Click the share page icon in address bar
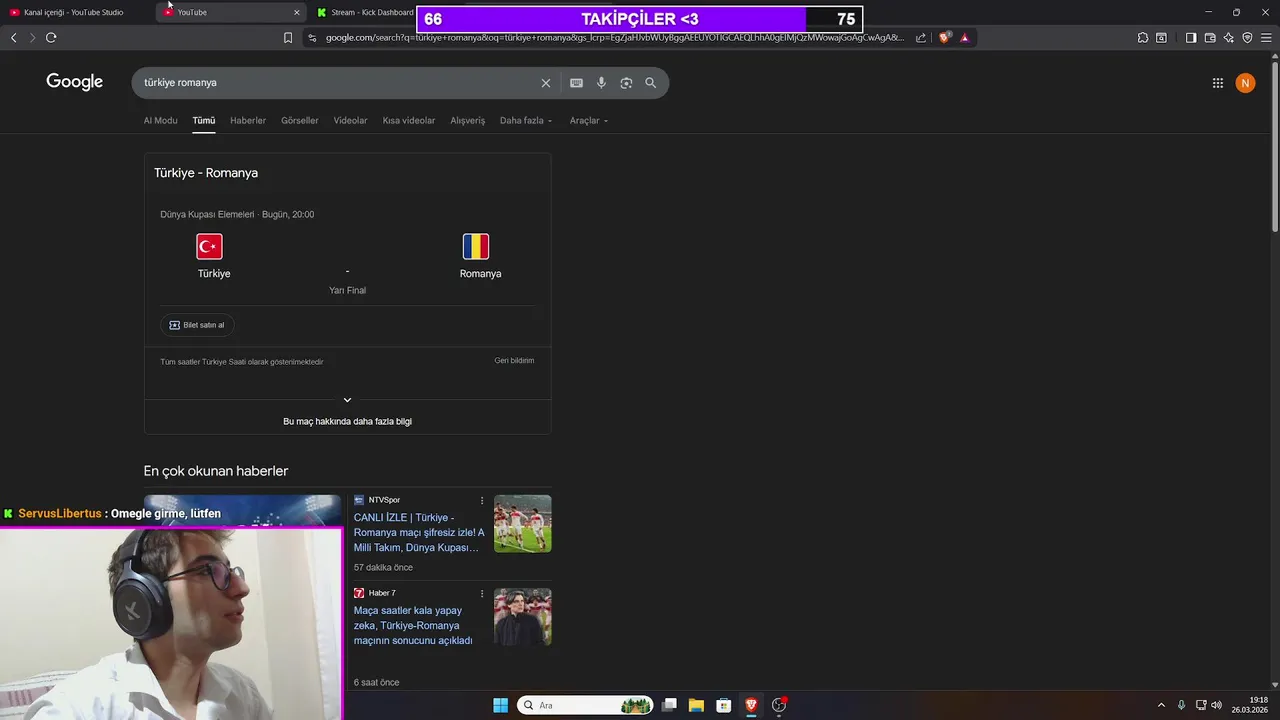Viewport: 1280px width, 720px height. click(921, 38)
